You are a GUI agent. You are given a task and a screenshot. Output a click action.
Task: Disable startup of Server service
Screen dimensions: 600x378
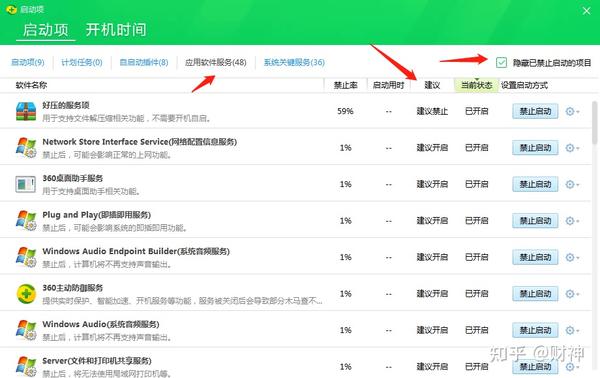coord(535,367)
